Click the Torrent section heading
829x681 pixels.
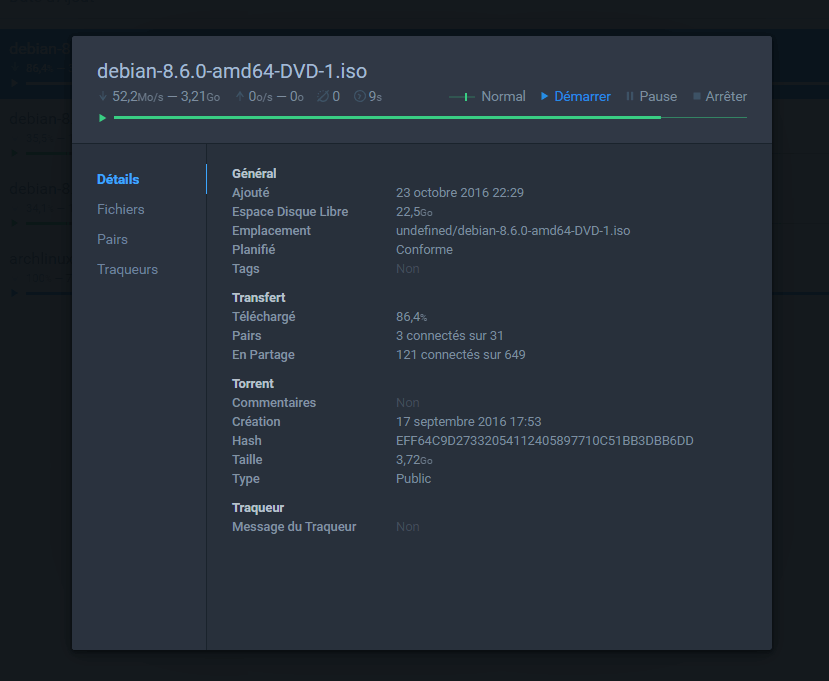(x=253, y=383)
